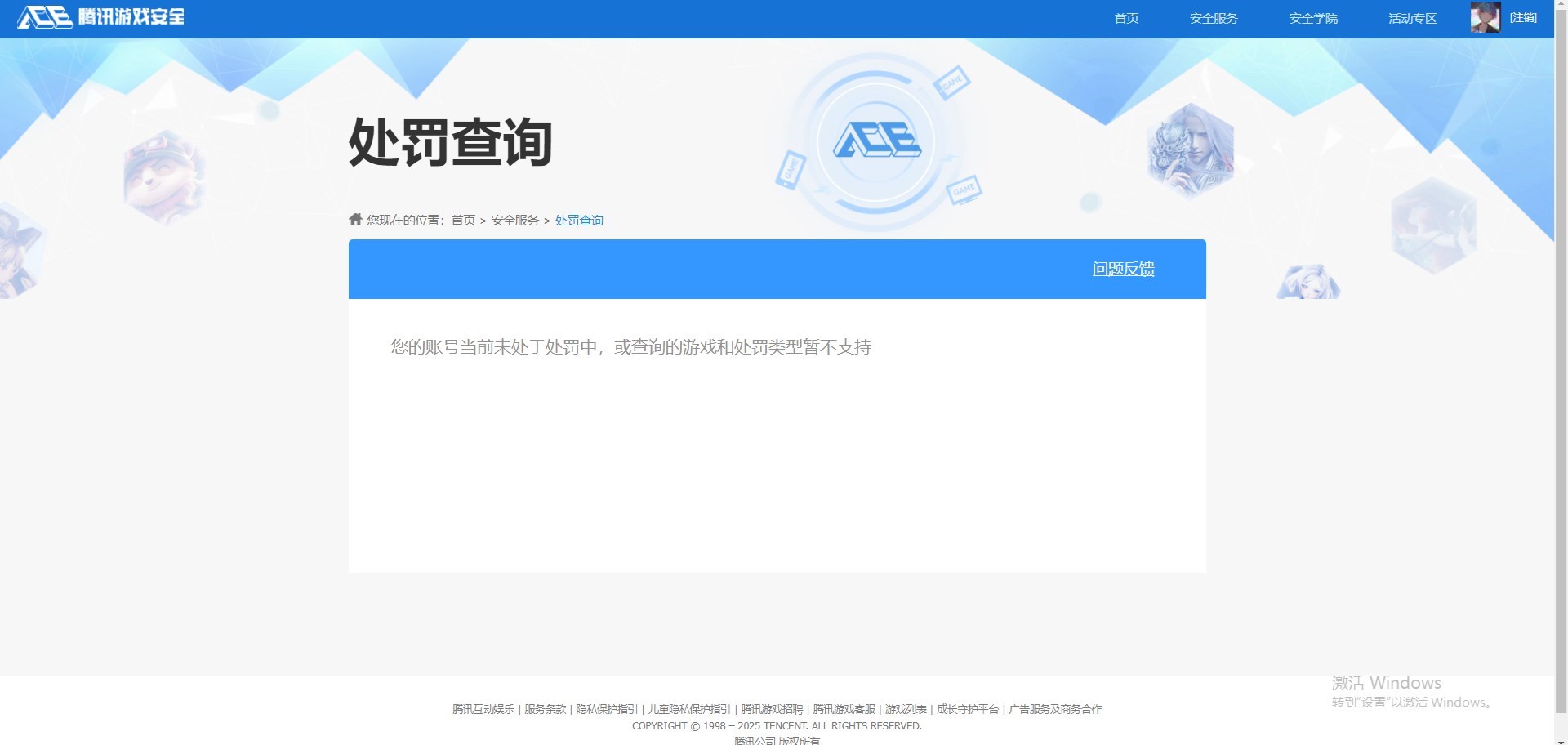The width and height of the screenshot is (1568, 745).
Task: Click the COPYRIGHT 1998 – 2025 TENCENT text
Action: [x=777, y=725]
